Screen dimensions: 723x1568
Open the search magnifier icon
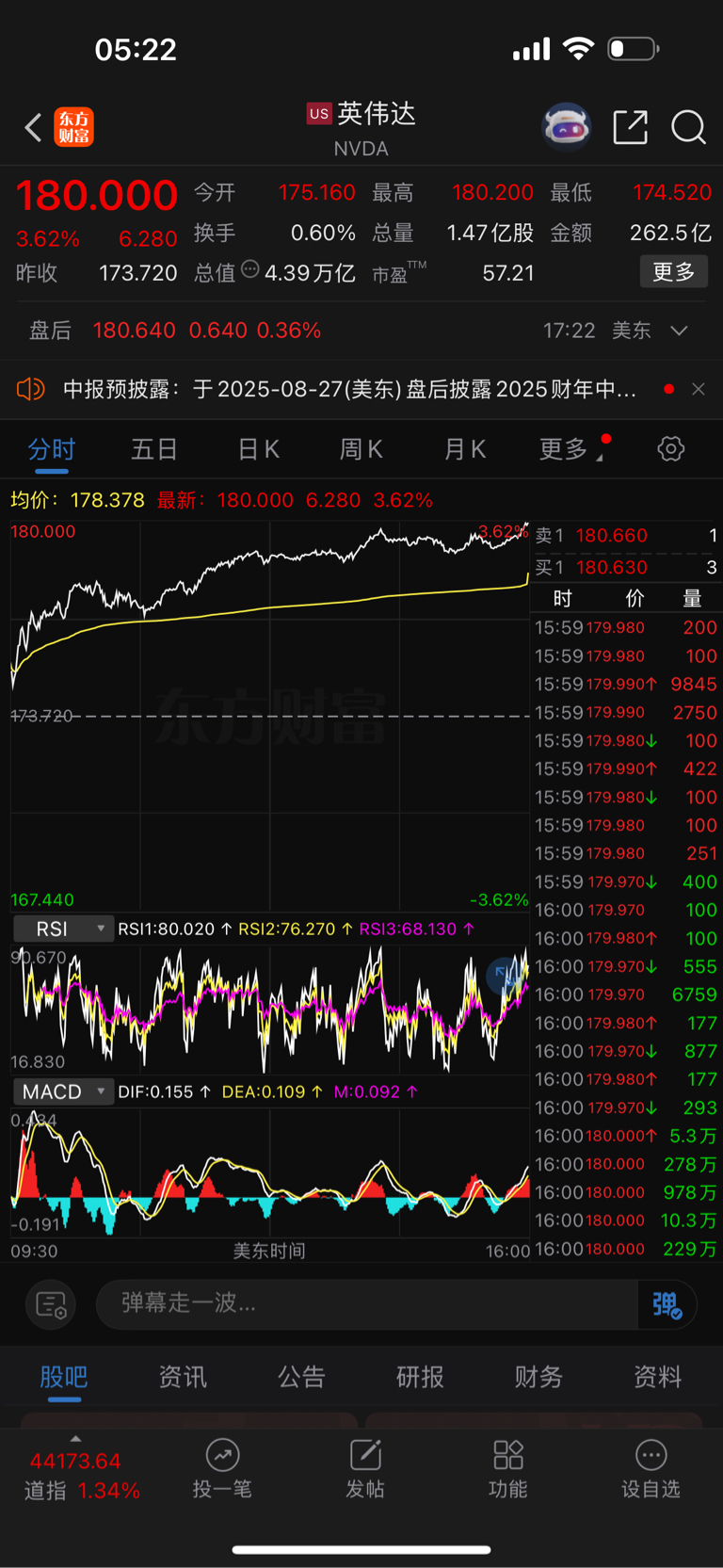click(x=688, y=127)
